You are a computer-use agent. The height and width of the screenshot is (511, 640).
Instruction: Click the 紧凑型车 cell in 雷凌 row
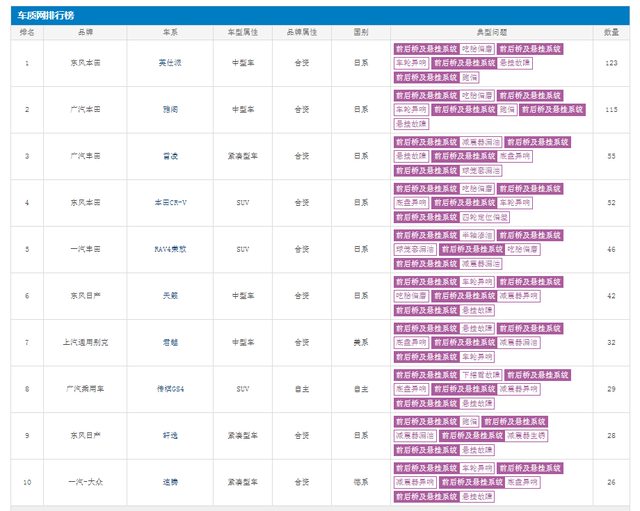(x=242, y=156)
